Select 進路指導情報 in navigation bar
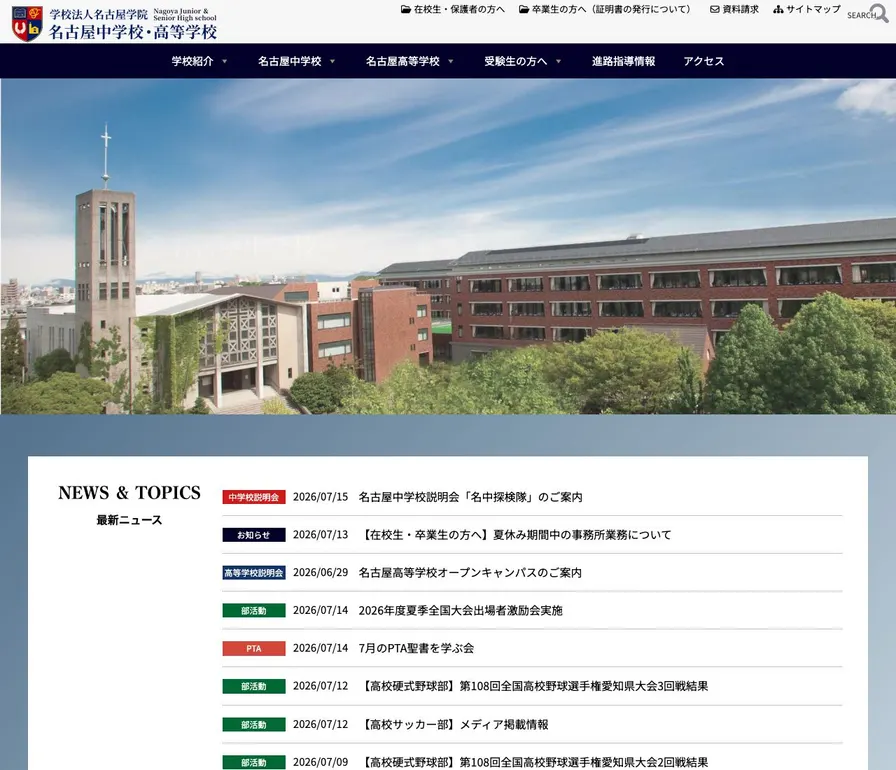 click(623, 61)
